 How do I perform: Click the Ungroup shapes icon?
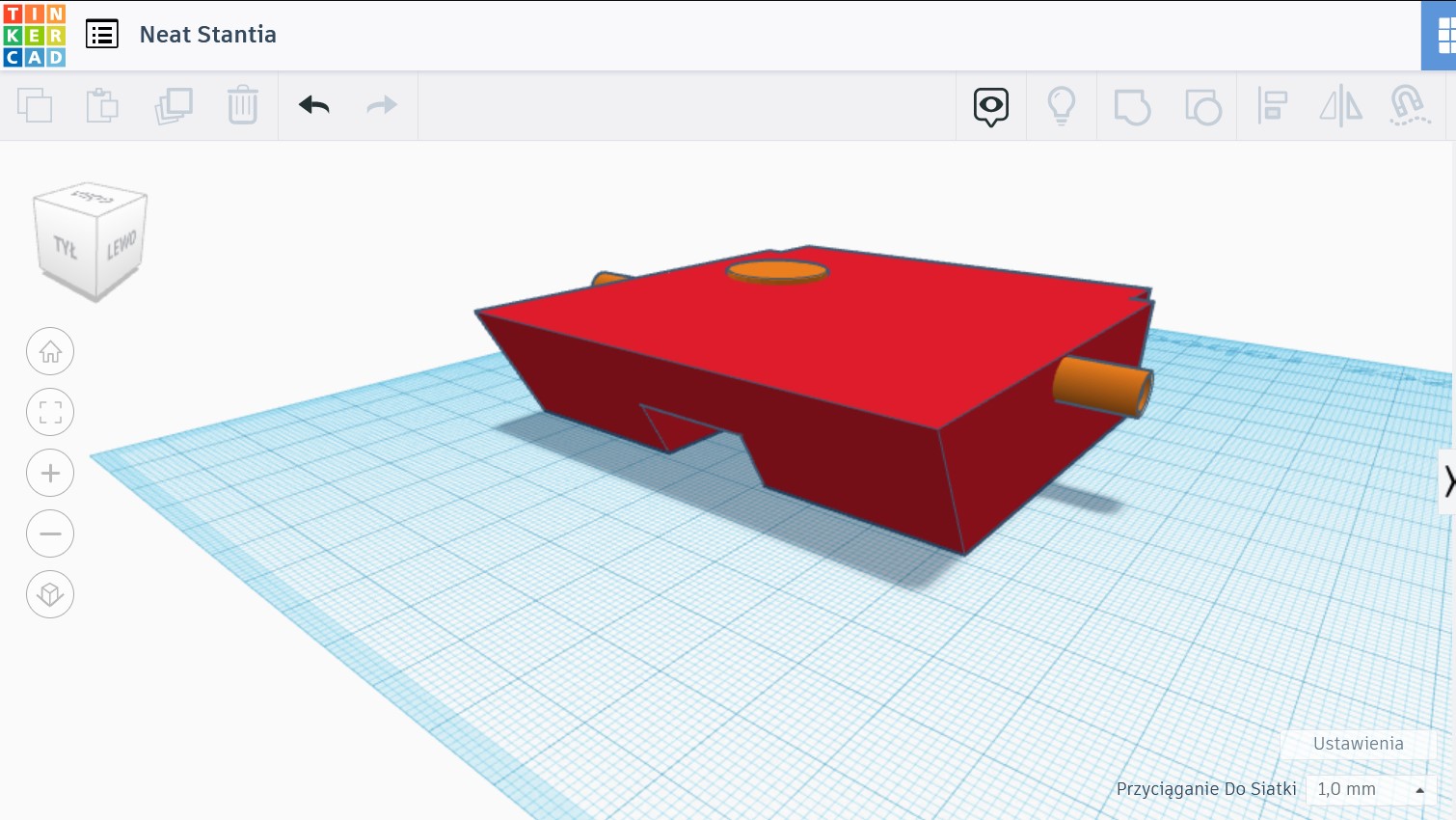[x=1202, y=106]
